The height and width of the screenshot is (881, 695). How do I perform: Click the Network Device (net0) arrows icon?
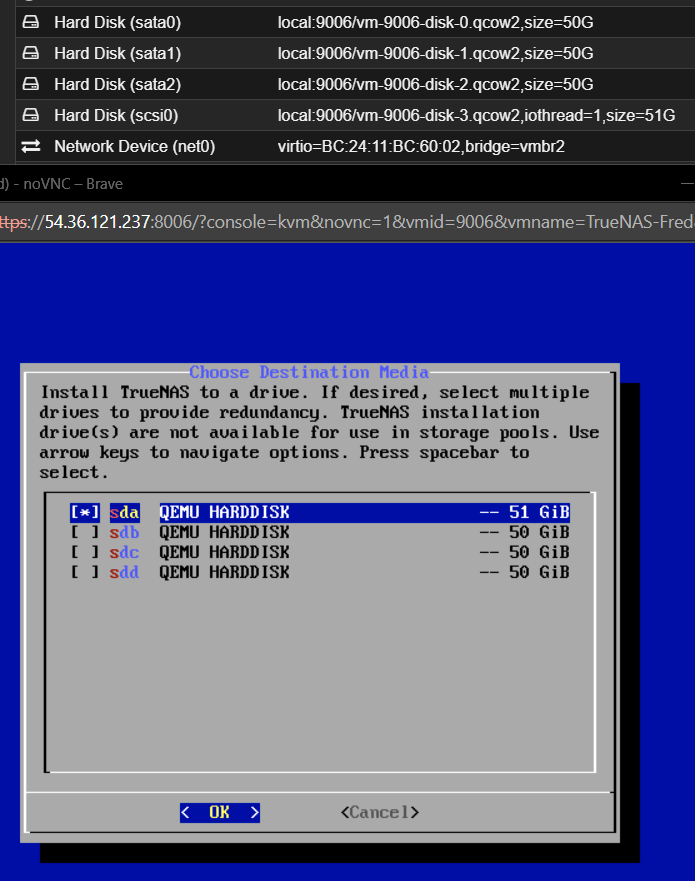(x=31, y=146)
